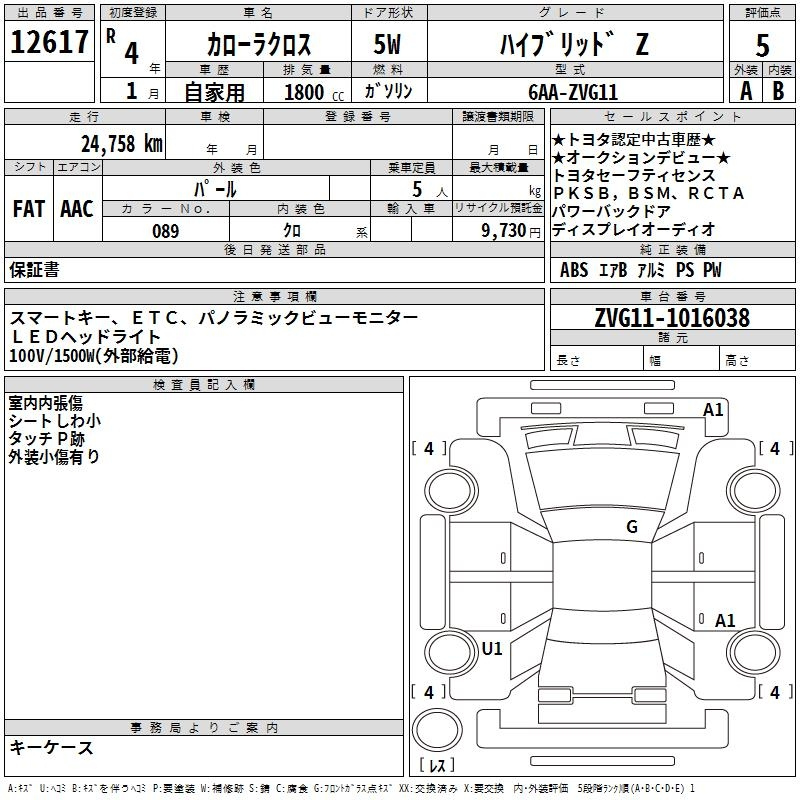Click seating capacity 5 人
The image size is (800, 800).
[x=430, y=189]
